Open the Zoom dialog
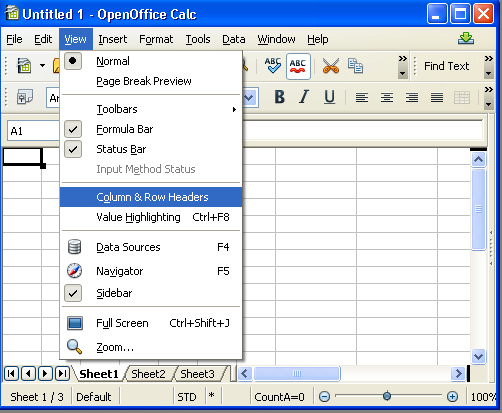This screenshot has width=502, height=413. 151,347
